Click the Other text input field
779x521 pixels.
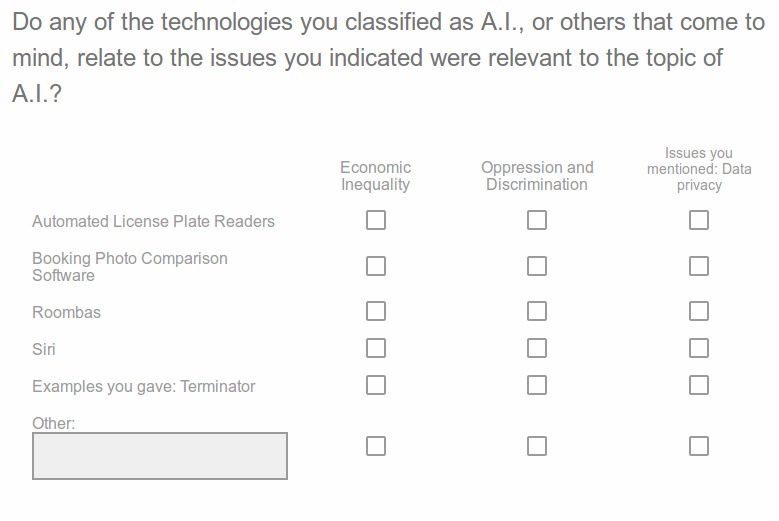click(159, 456)
